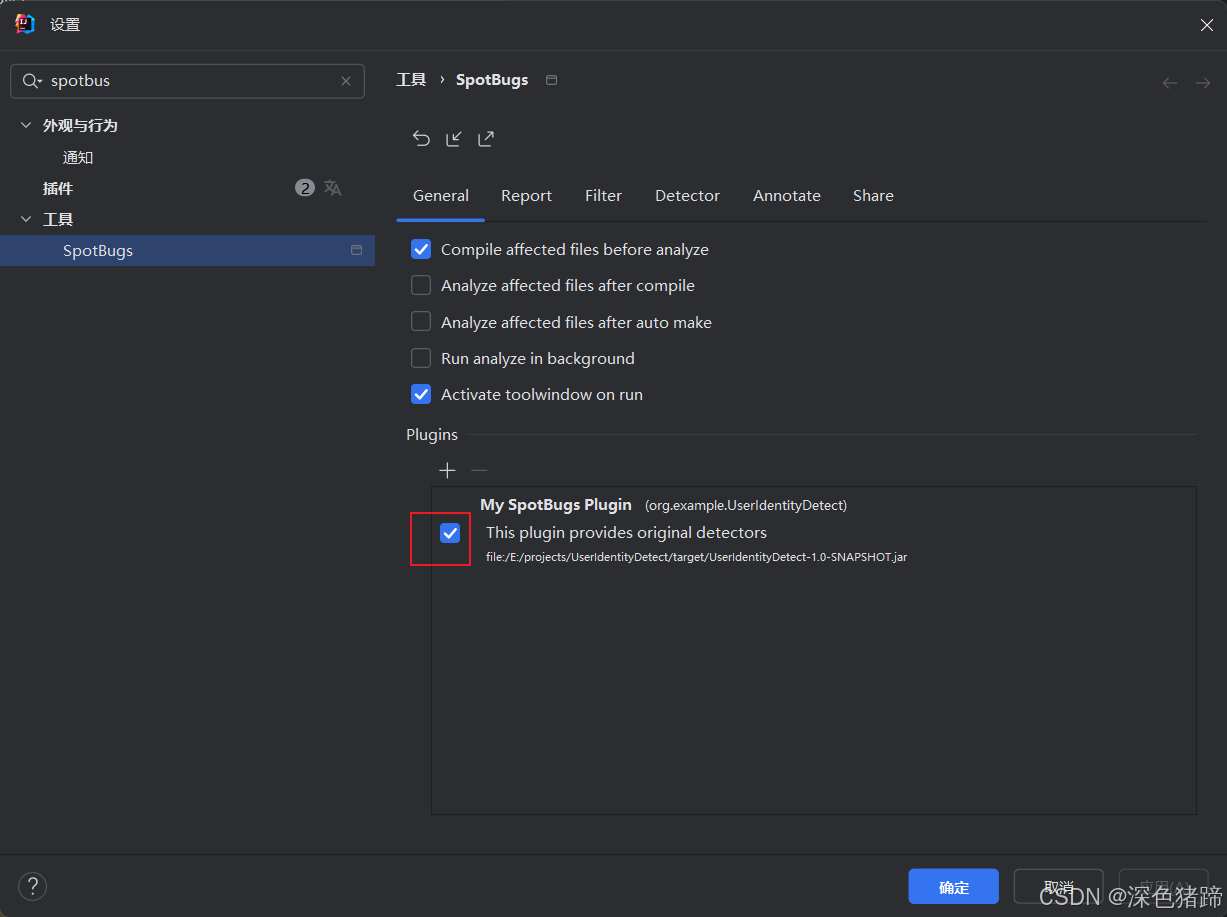Collapse the 外观与行为 tree node
Viewport: 1227px width, 917px height.
tap(26, 125)
